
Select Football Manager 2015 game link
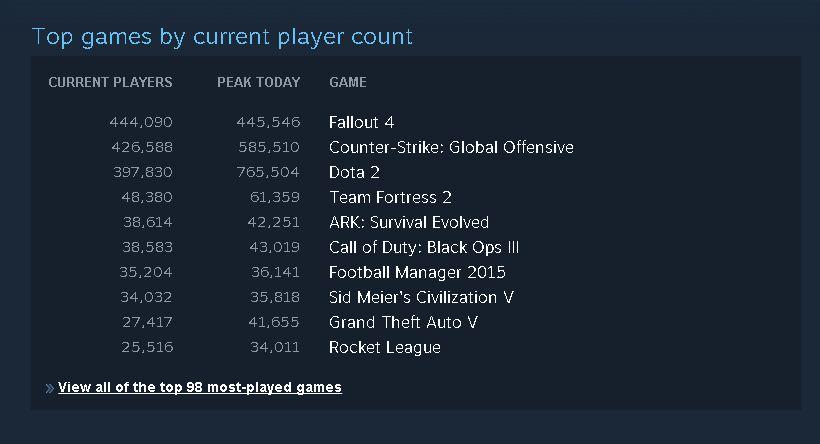coord(417,272)
